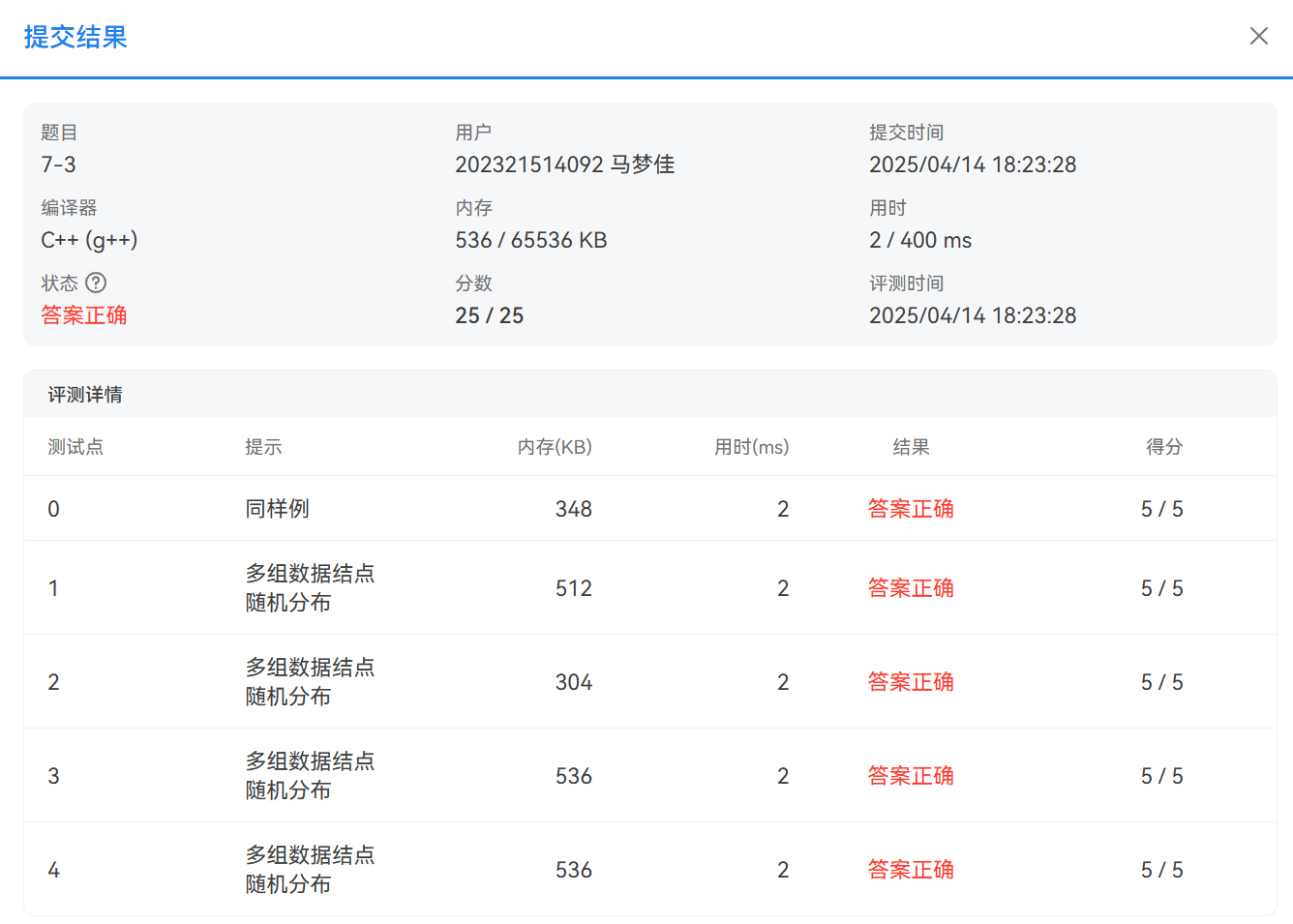Click 答案正确 result for test point 3

[x=911, y=776]
